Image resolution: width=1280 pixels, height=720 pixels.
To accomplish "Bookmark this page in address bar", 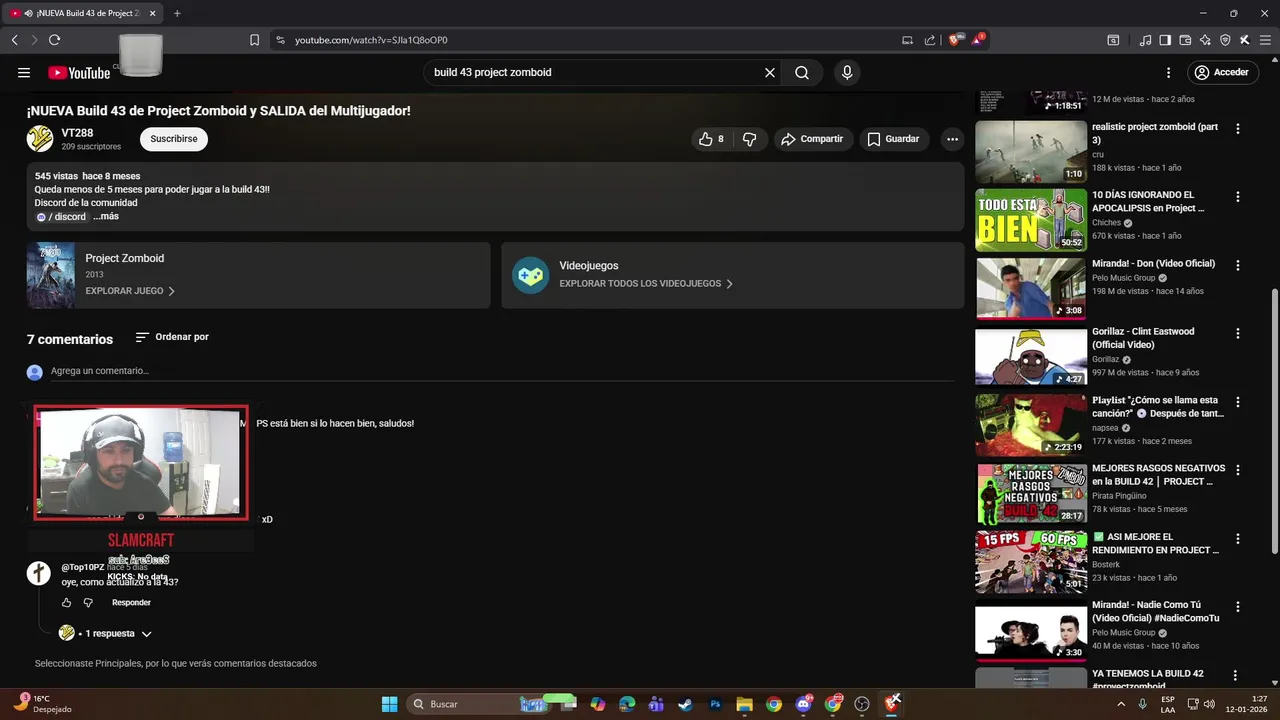I will click(x=254, y=40).
